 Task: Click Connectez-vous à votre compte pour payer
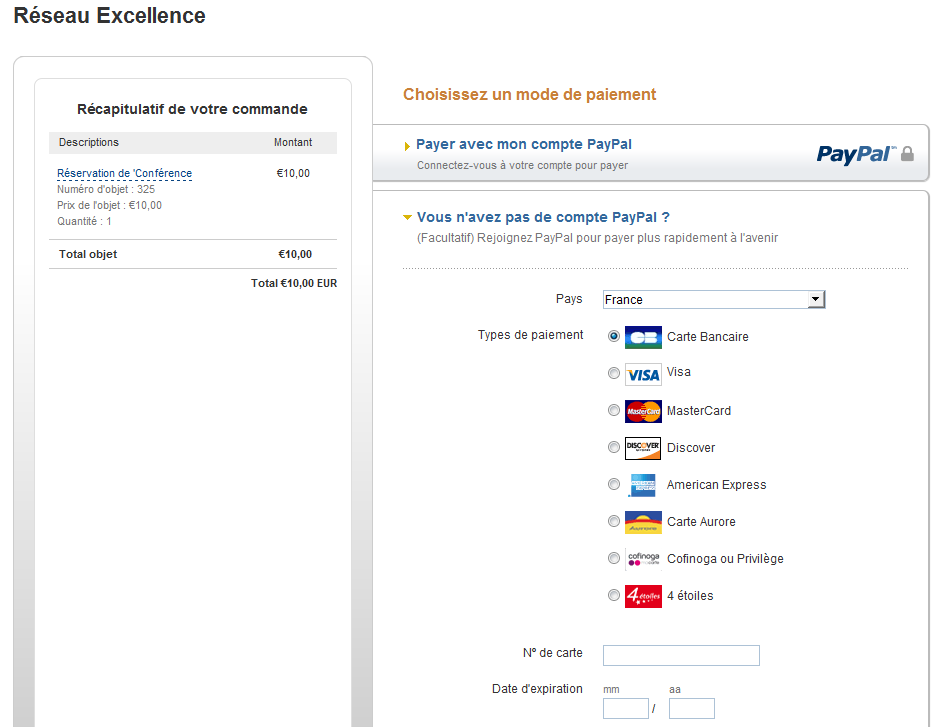tap(523, 165)
